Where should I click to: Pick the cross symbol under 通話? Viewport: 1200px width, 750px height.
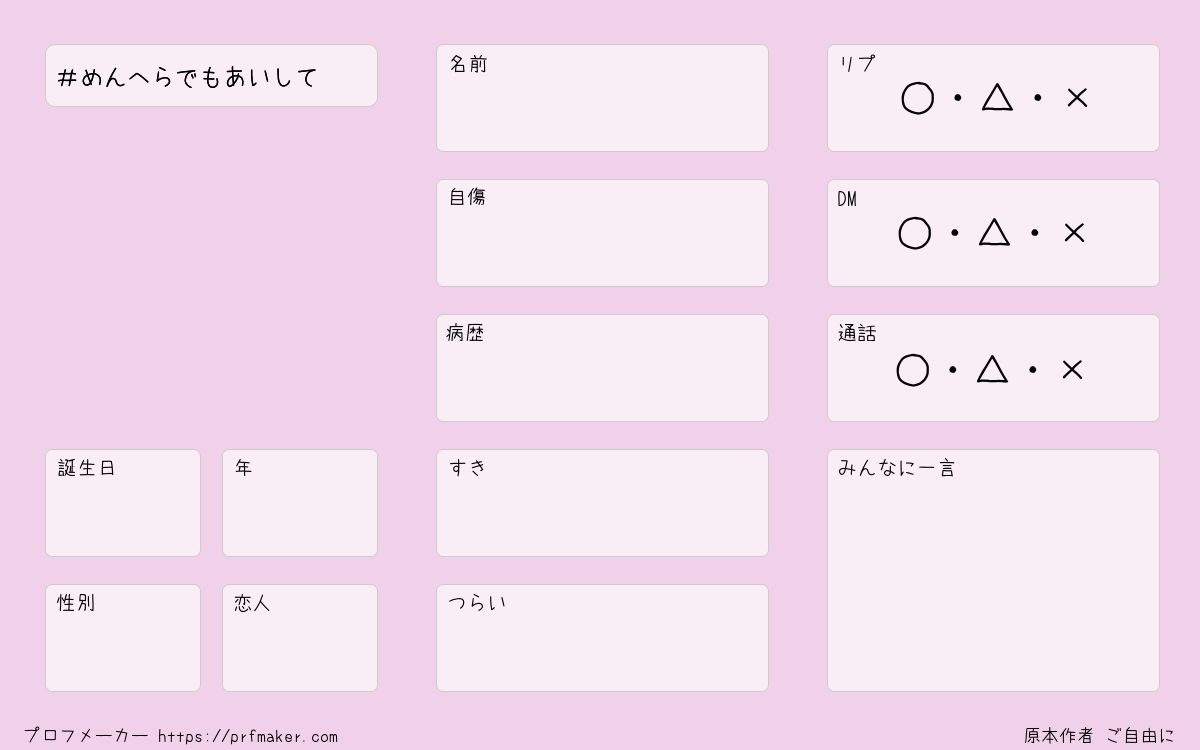(1072, 370)
